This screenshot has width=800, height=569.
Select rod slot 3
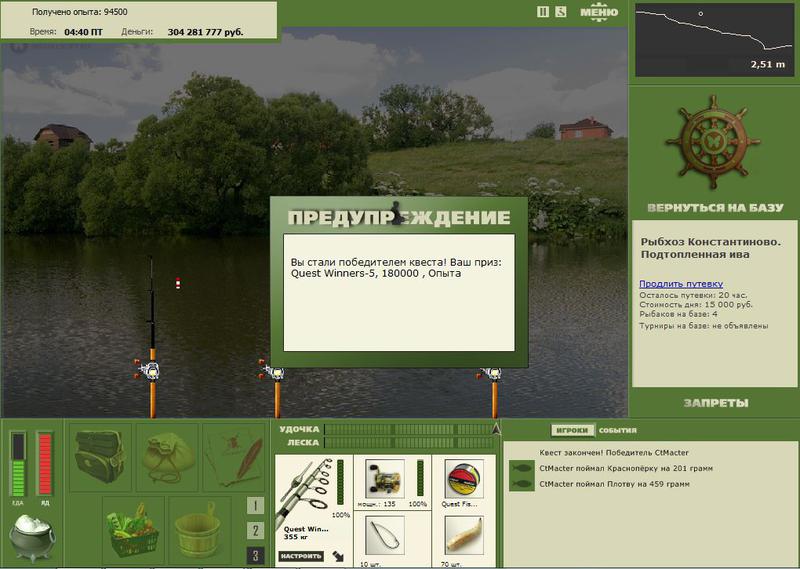255,555
